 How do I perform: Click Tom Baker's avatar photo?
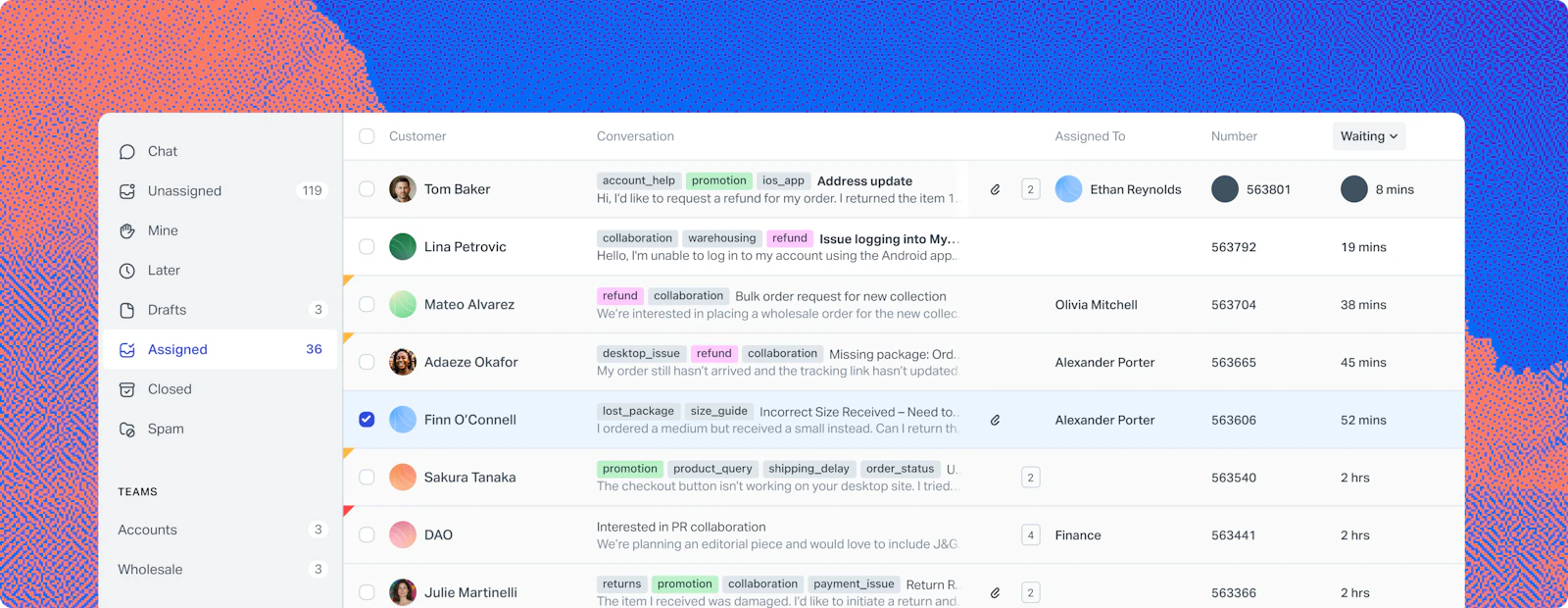pos(403,189)
